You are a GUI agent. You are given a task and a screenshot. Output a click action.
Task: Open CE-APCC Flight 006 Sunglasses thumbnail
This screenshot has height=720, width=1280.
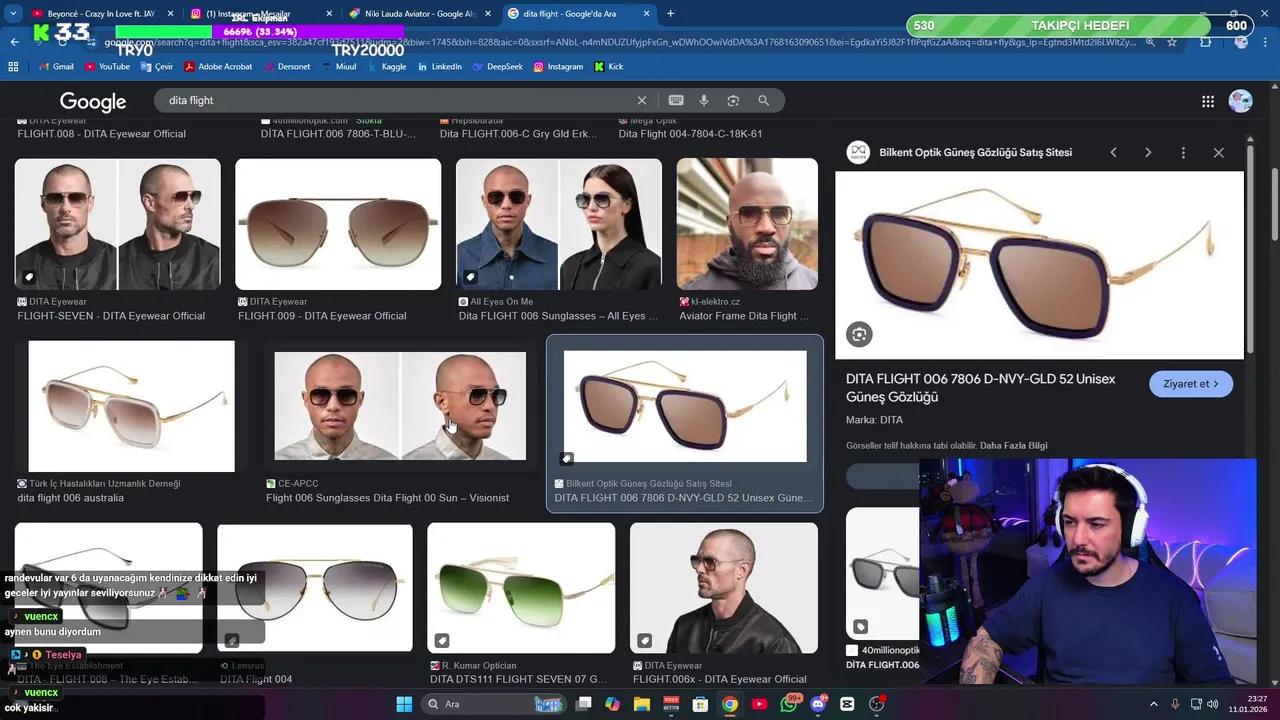[400, 406]
